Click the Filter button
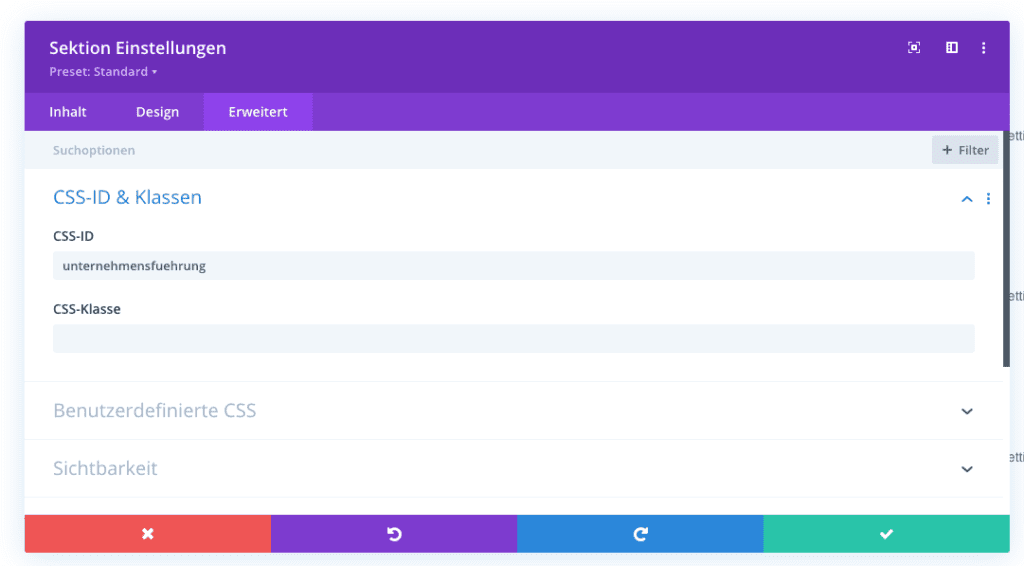The image size is (1024, 566). pyautogui.click(x=965, y=150)
